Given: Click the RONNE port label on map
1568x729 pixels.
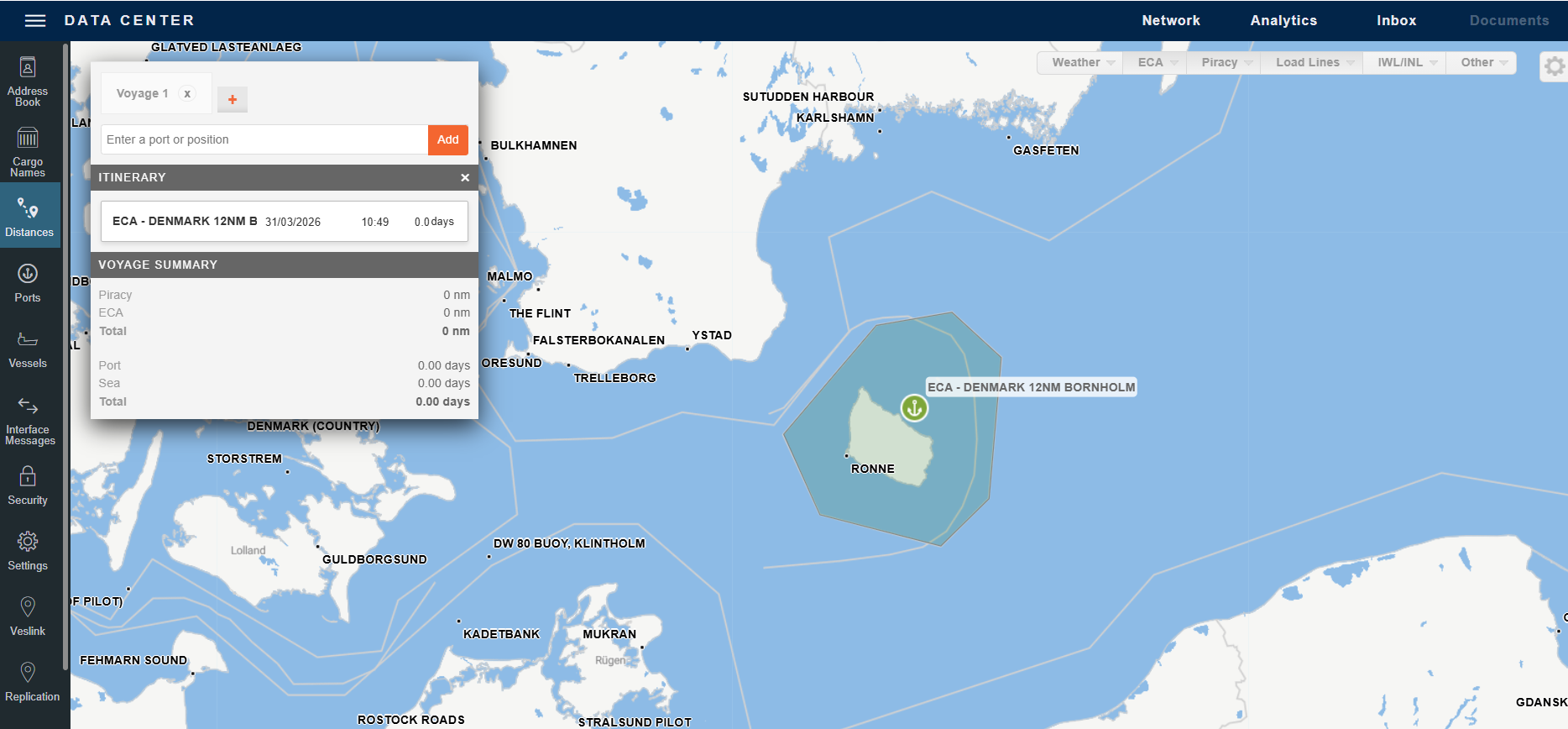Looking at the screenshot, I should (x=873, y=469).
